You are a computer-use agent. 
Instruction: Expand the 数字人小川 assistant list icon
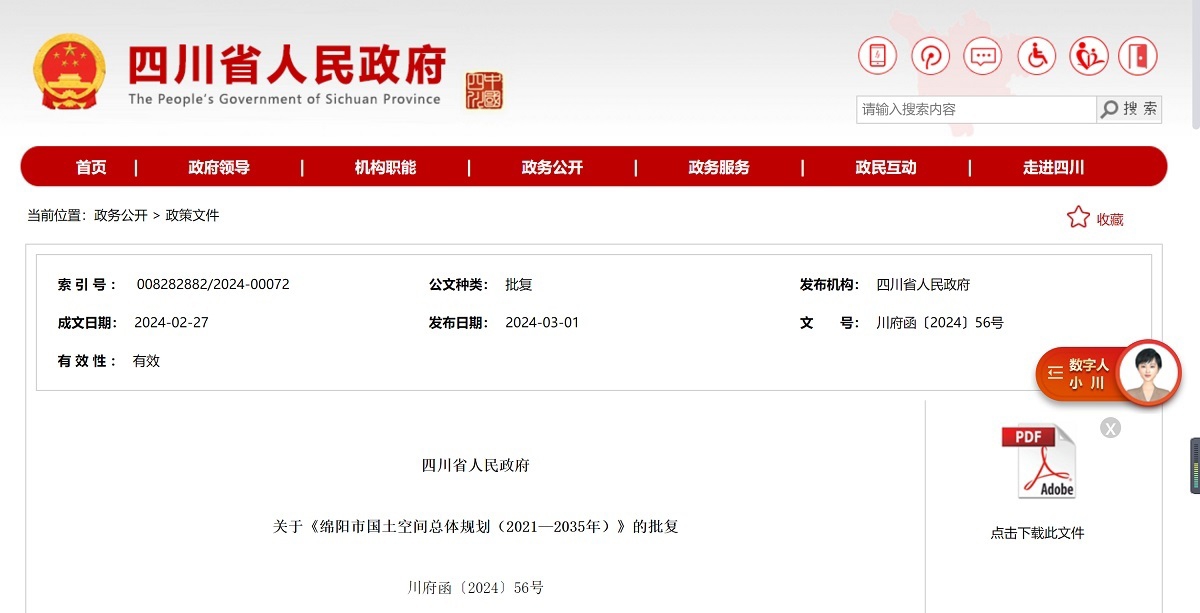[x=1054, y=373]
